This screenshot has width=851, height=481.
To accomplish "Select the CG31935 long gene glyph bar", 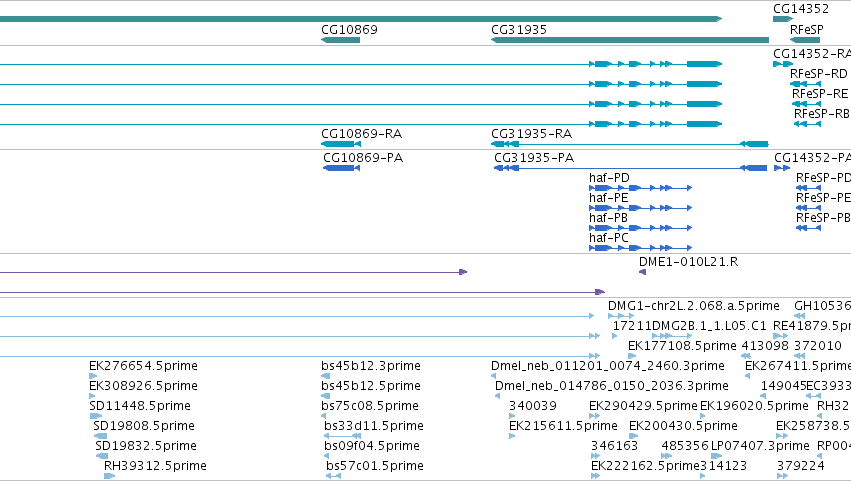I will click(x=630, y=40).
